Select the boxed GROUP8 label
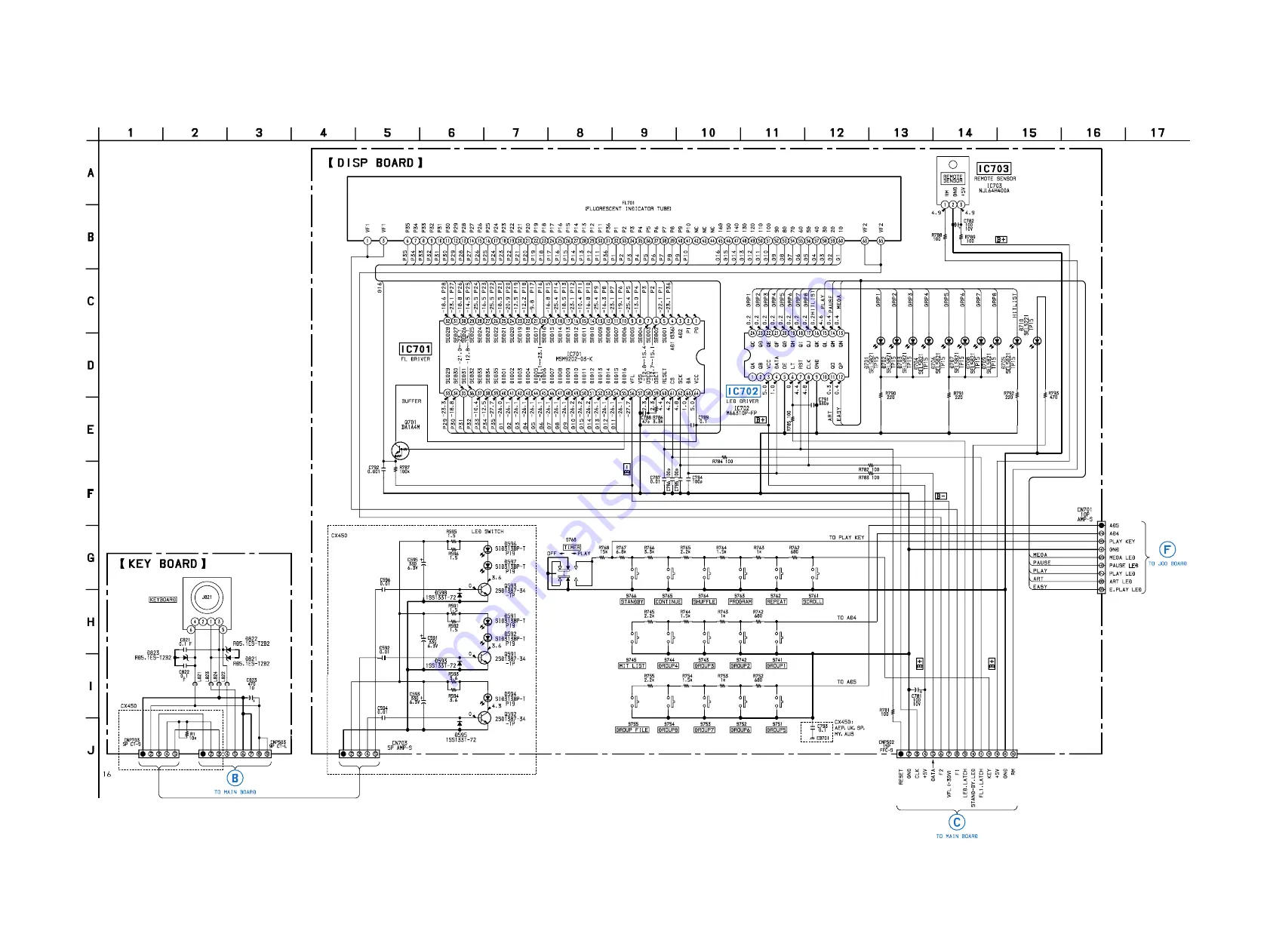The width and height of the screenshot is (1267, 952). click(668, 730)
